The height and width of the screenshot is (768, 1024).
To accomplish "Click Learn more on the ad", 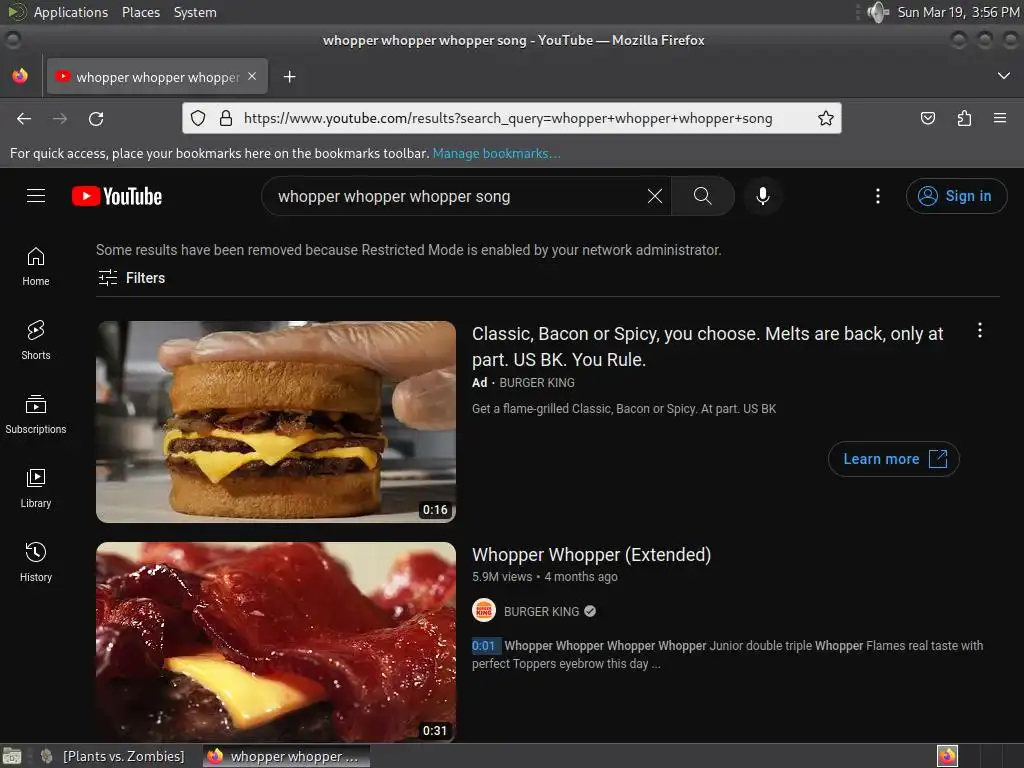I will (x=893, y=459).
